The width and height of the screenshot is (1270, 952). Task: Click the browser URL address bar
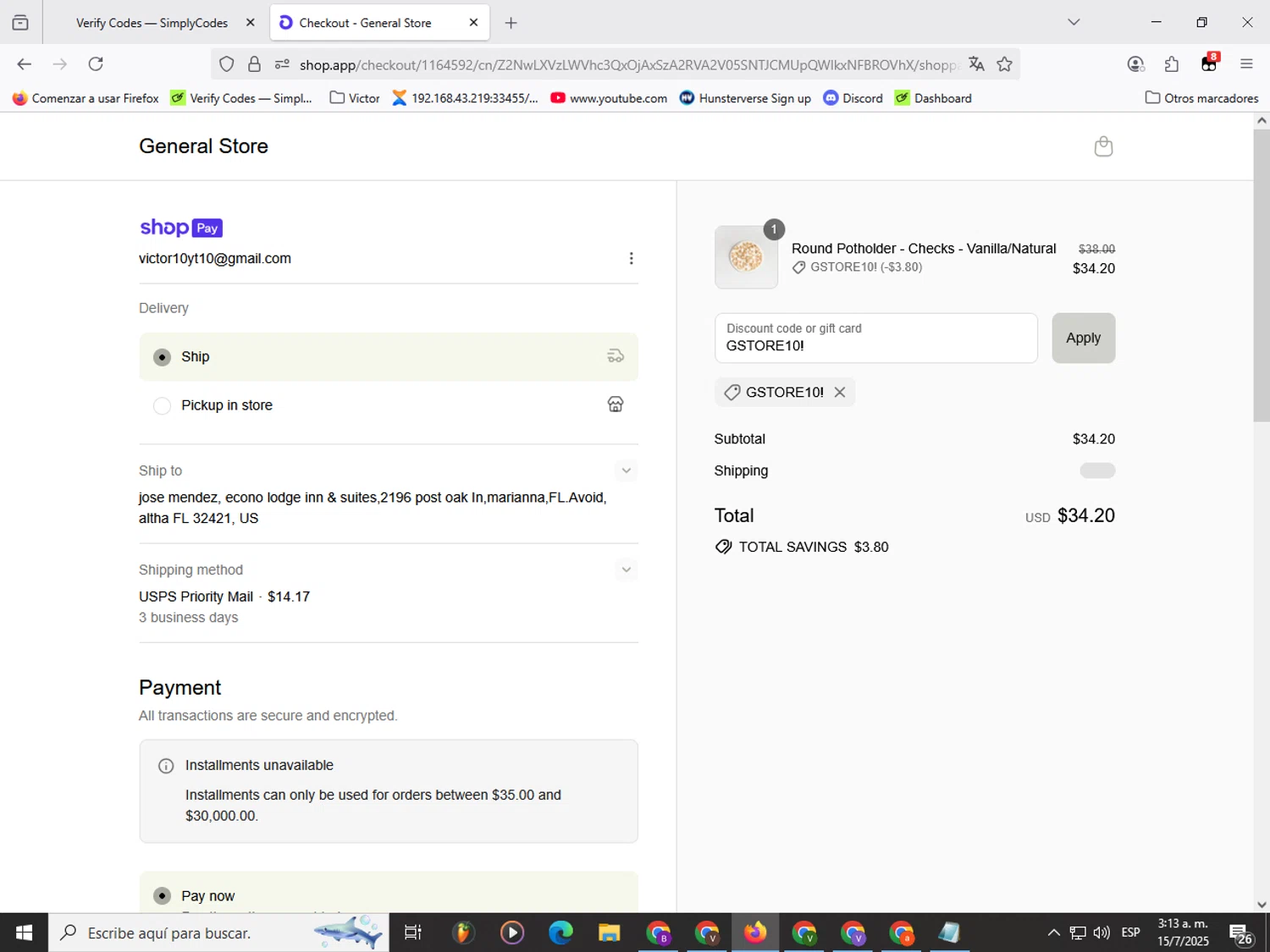628,64
